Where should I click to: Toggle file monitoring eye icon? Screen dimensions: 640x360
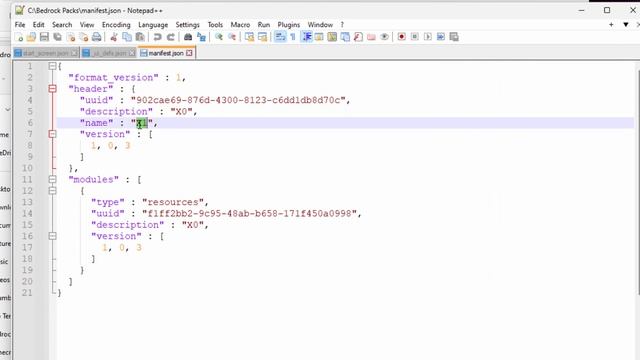pos(384,37)
